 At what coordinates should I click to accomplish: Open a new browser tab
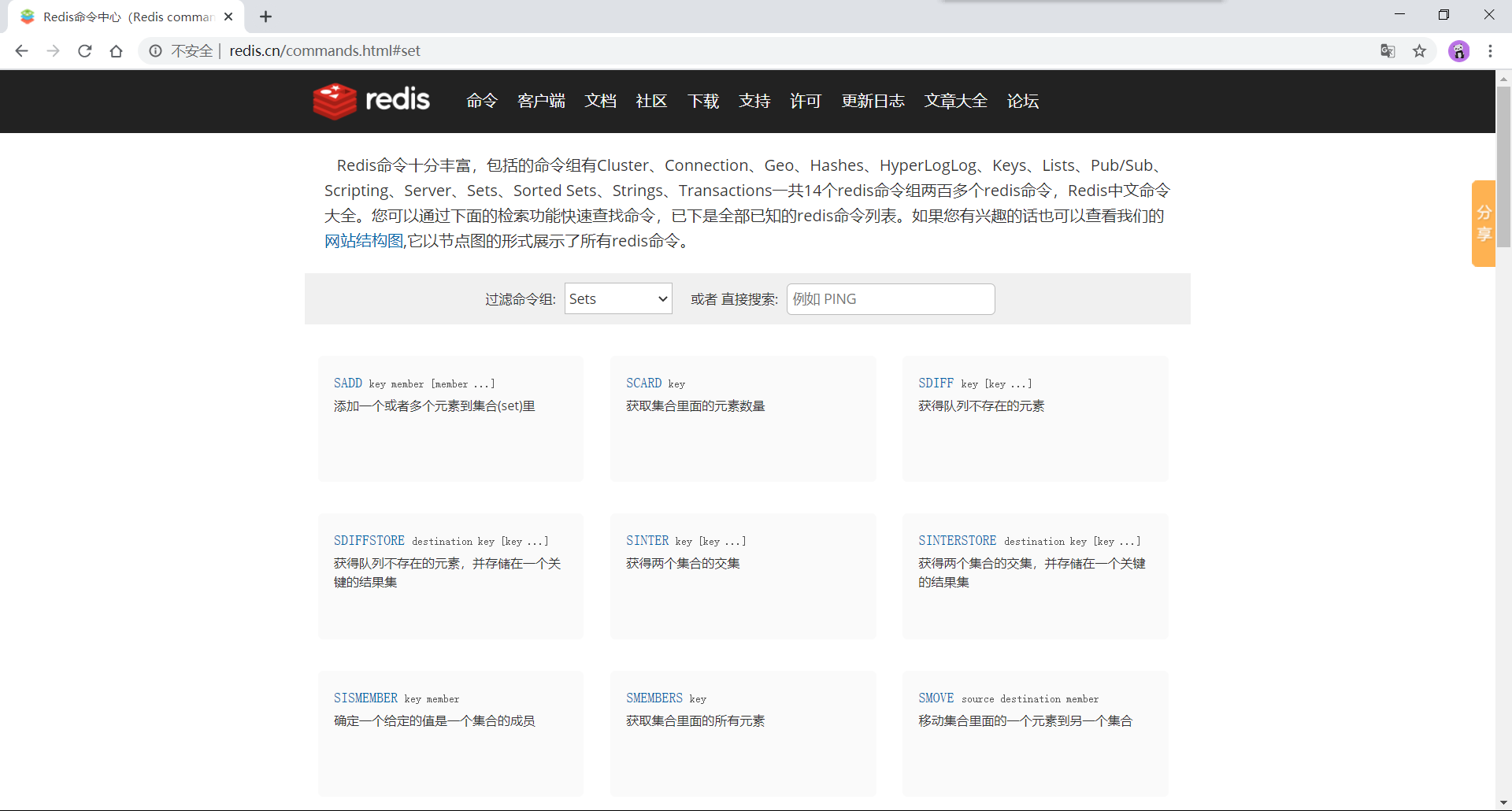tap(265, 17)
